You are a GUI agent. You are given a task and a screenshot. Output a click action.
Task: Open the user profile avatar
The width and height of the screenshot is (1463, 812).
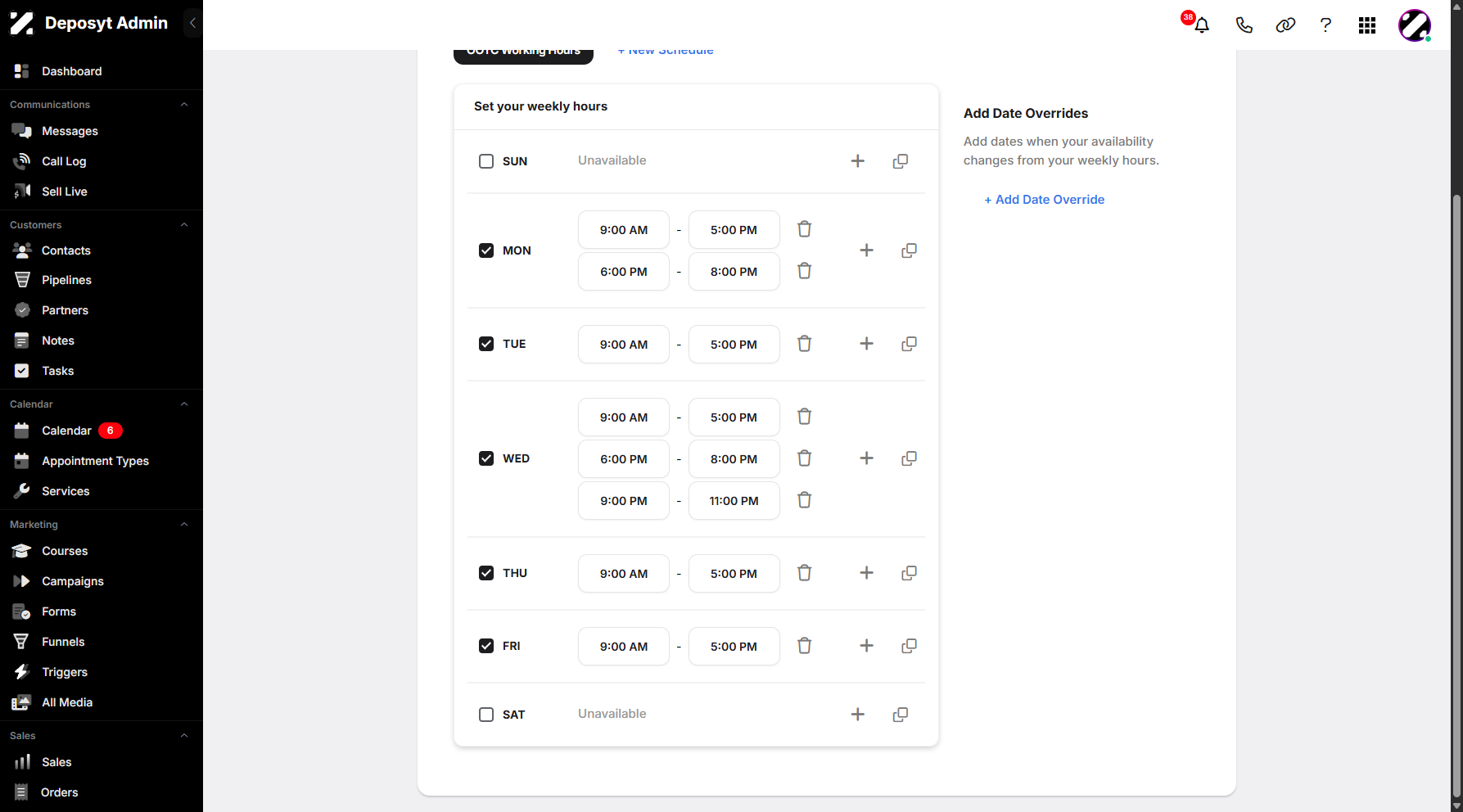pyautogui.click(x=1414, y=25)
